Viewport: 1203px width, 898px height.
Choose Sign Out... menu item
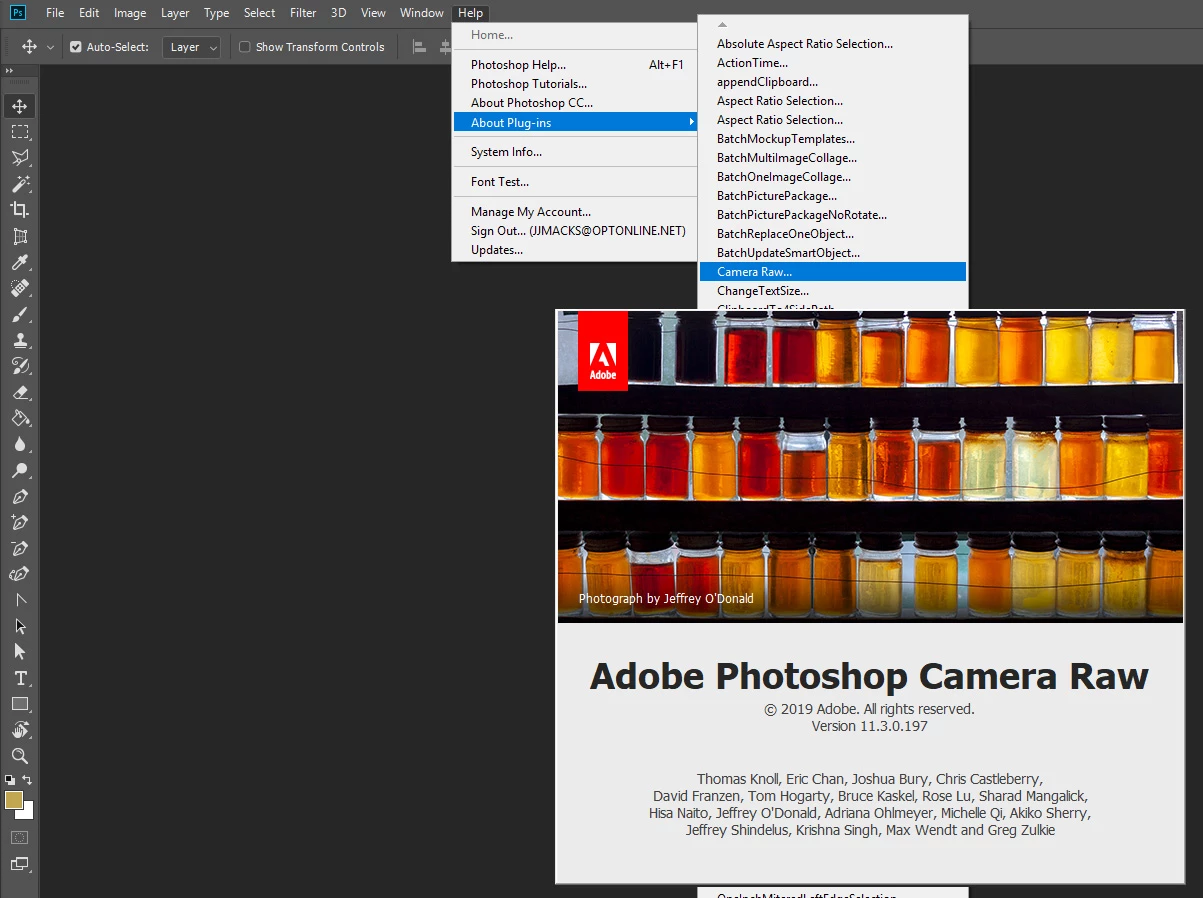point(575,231)
